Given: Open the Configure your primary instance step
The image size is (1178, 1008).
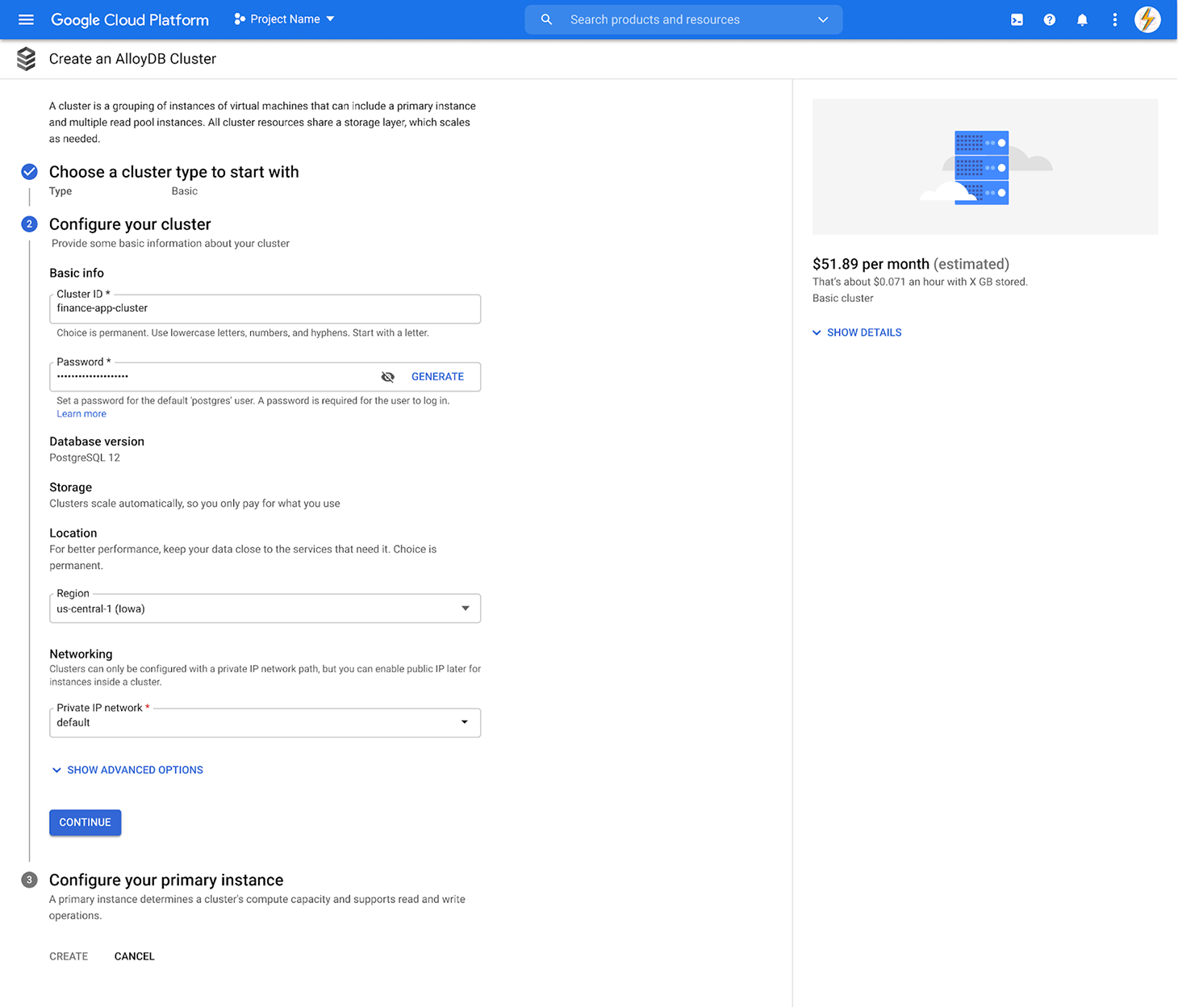Looking at the screenshot, I should point(166,880).
